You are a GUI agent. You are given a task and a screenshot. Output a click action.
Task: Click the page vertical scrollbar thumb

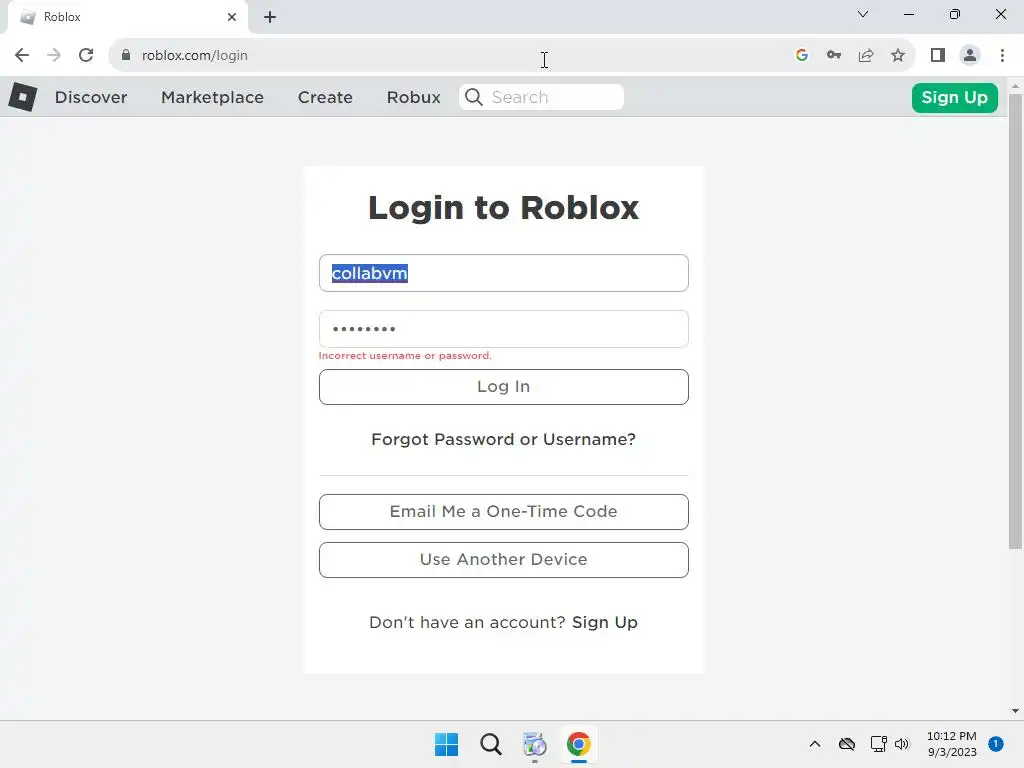(1015, 321)
